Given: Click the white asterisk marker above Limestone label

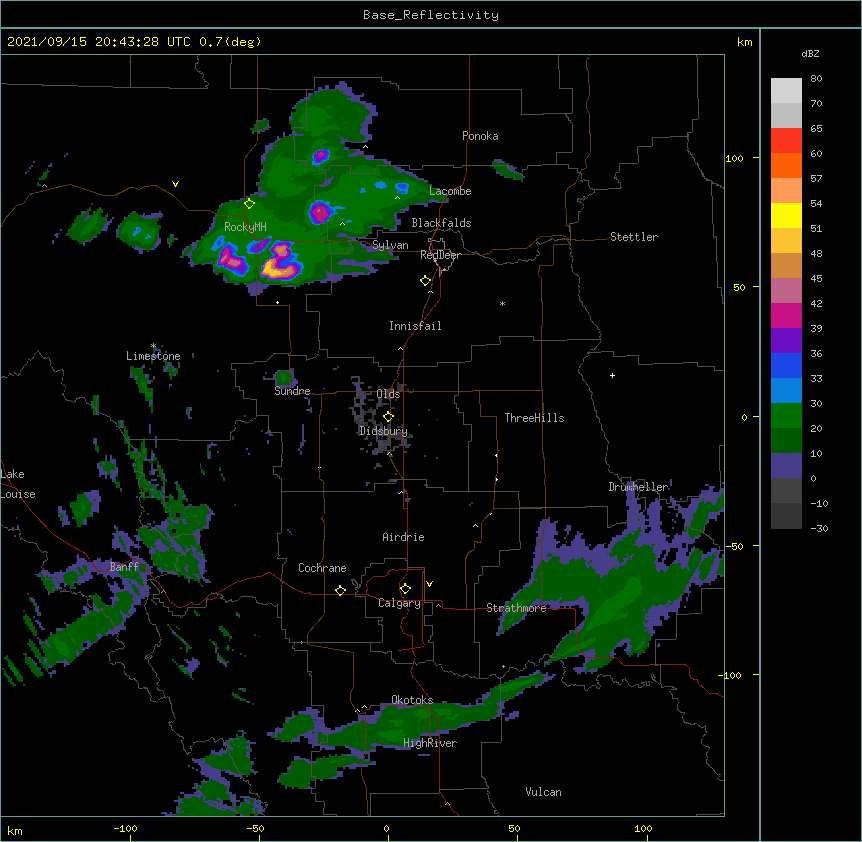Looking at the screenshot, I should [153, 346].
